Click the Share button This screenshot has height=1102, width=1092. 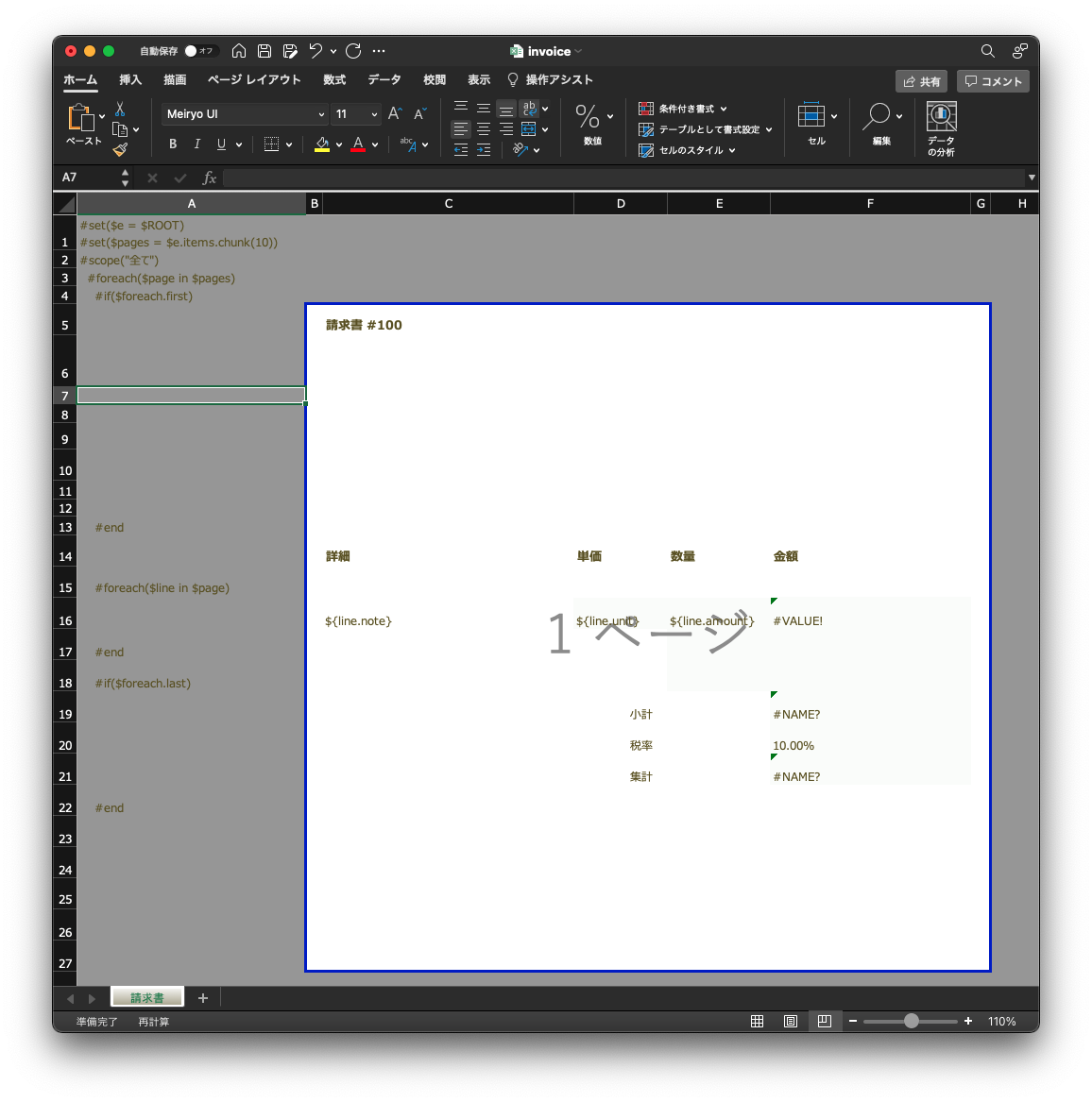pos(922,81)
